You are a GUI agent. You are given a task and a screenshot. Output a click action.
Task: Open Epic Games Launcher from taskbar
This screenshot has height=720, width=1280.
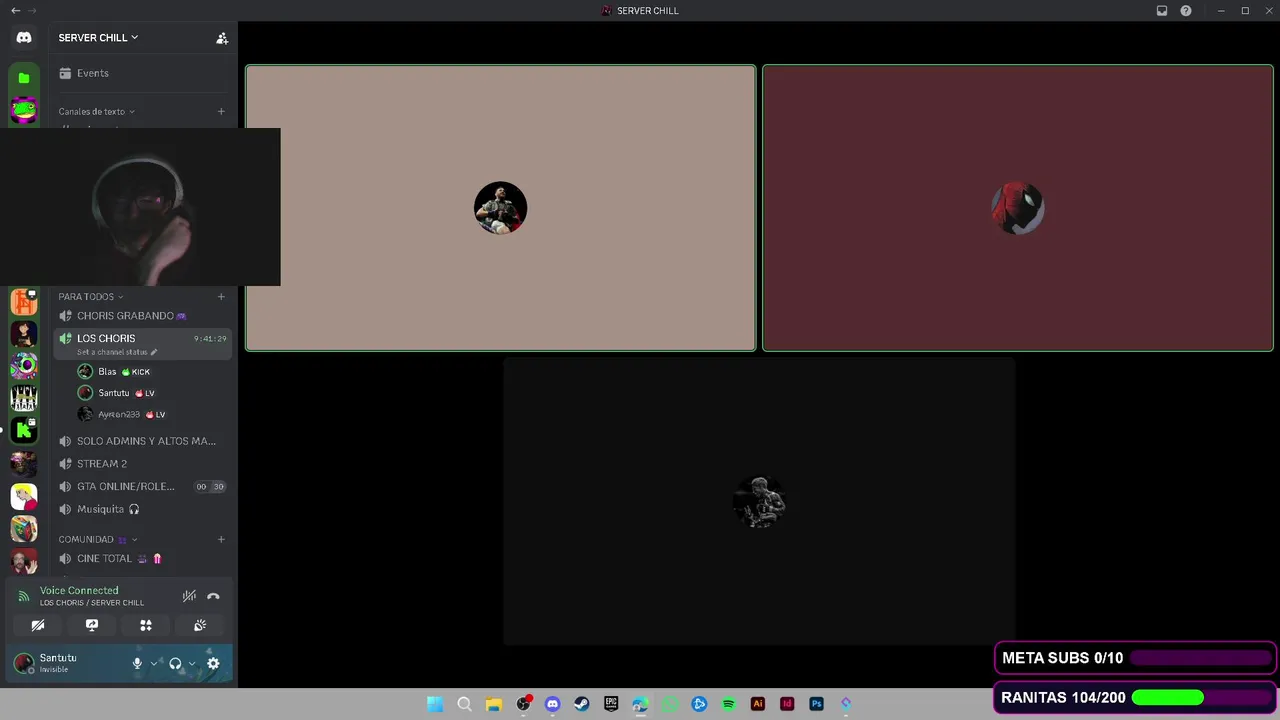(x=611, y=704)
